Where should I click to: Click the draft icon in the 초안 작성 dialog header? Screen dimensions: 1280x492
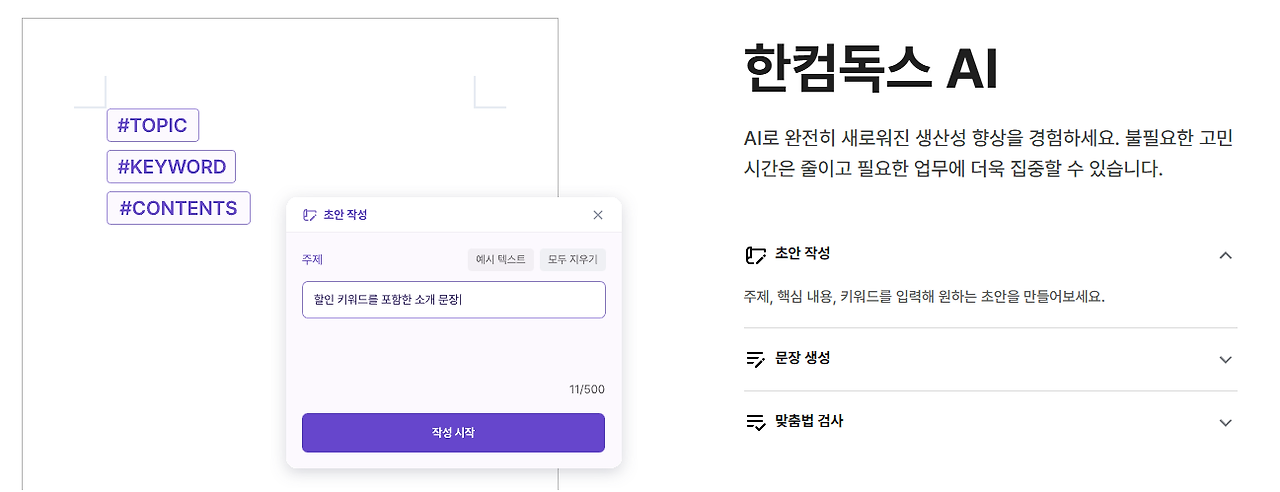[309, 215]
